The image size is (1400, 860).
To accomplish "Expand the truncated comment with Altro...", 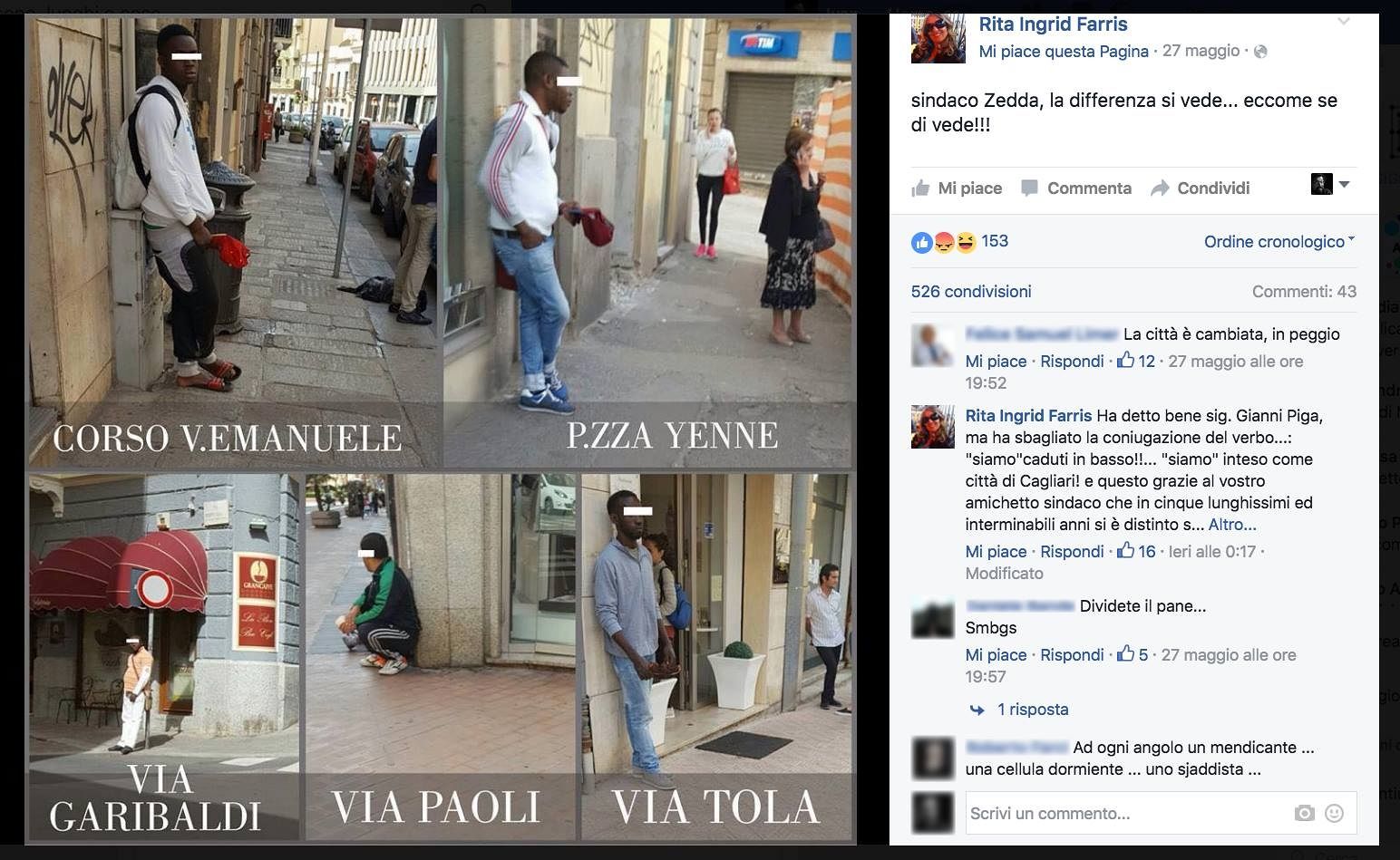I will (x=1232, y=525).
